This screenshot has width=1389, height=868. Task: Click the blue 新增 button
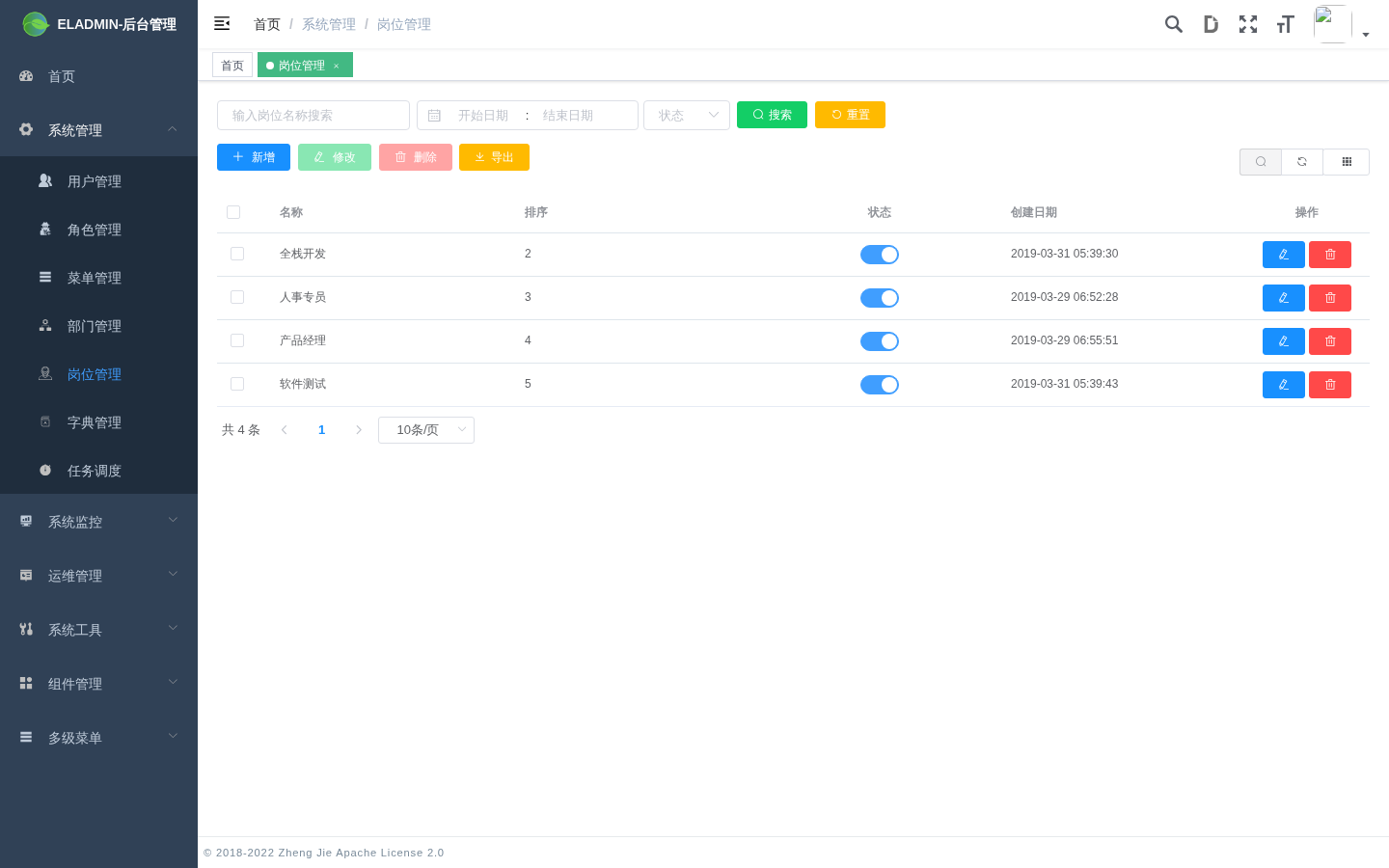254,157
